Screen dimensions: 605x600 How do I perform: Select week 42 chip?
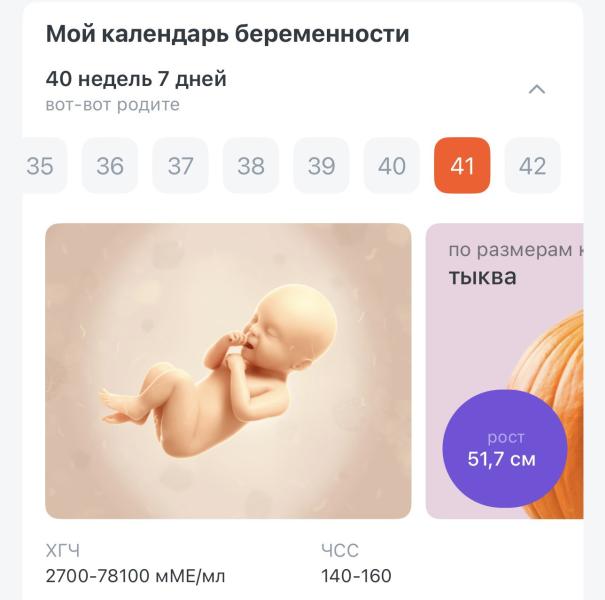[x=532, y=165]
